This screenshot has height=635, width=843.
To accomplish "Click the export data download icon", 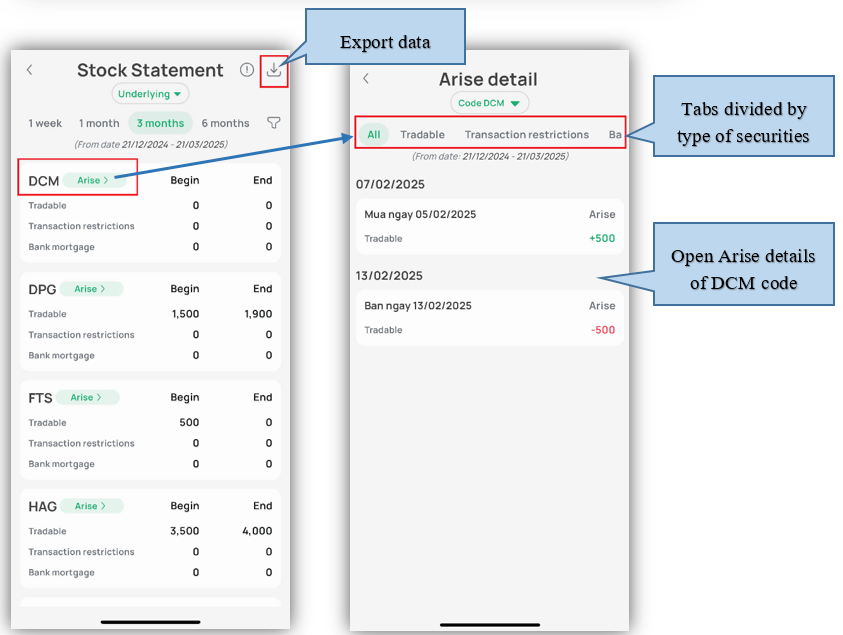I will pos(273,70).
